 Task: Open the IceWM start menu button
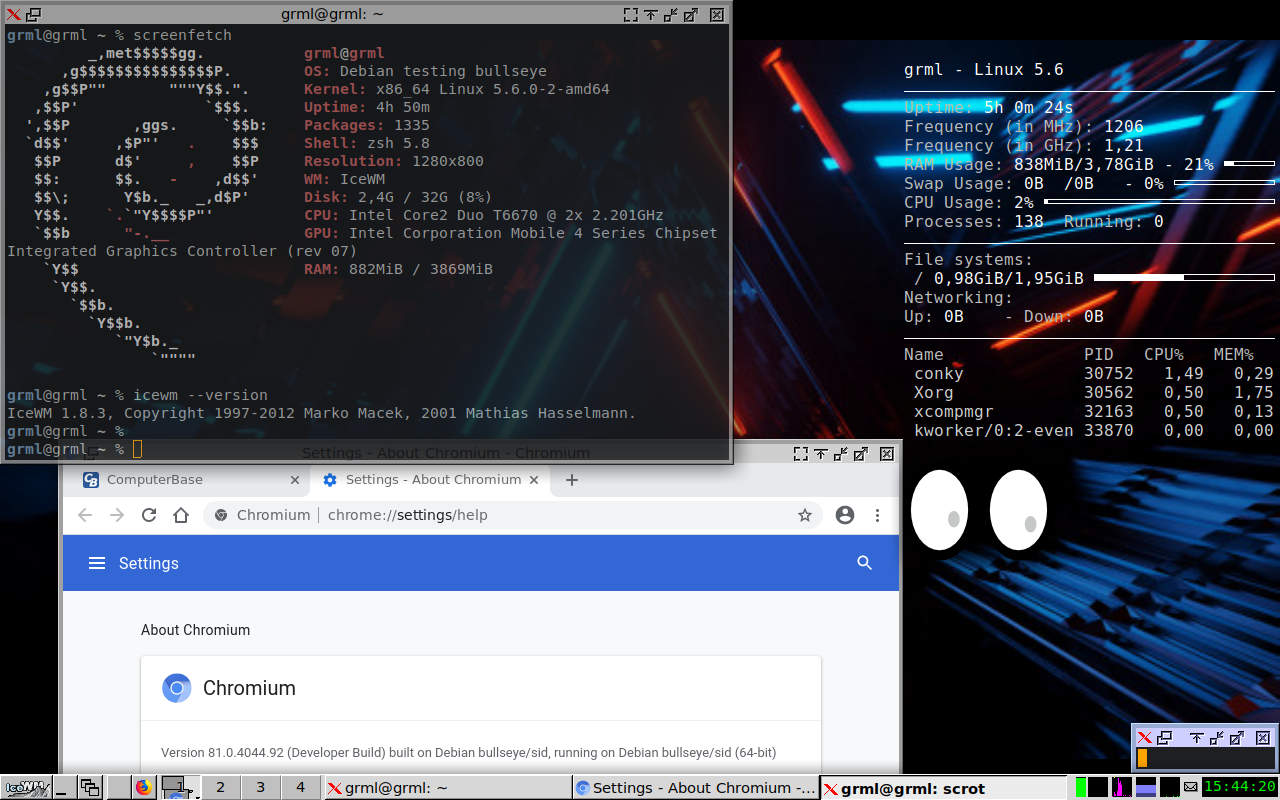(x=25, y=787)
